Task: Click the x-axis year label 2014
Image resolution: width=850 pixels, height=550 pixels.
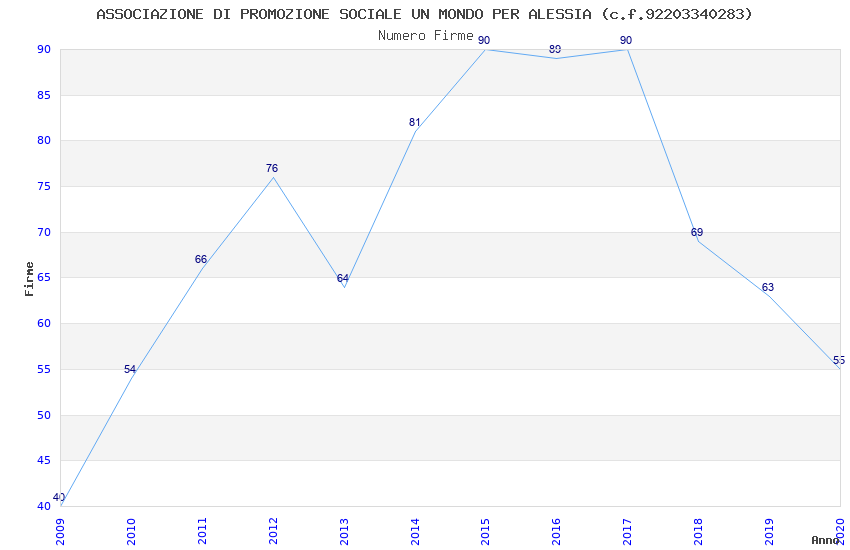Action: [x=415, y=532]
